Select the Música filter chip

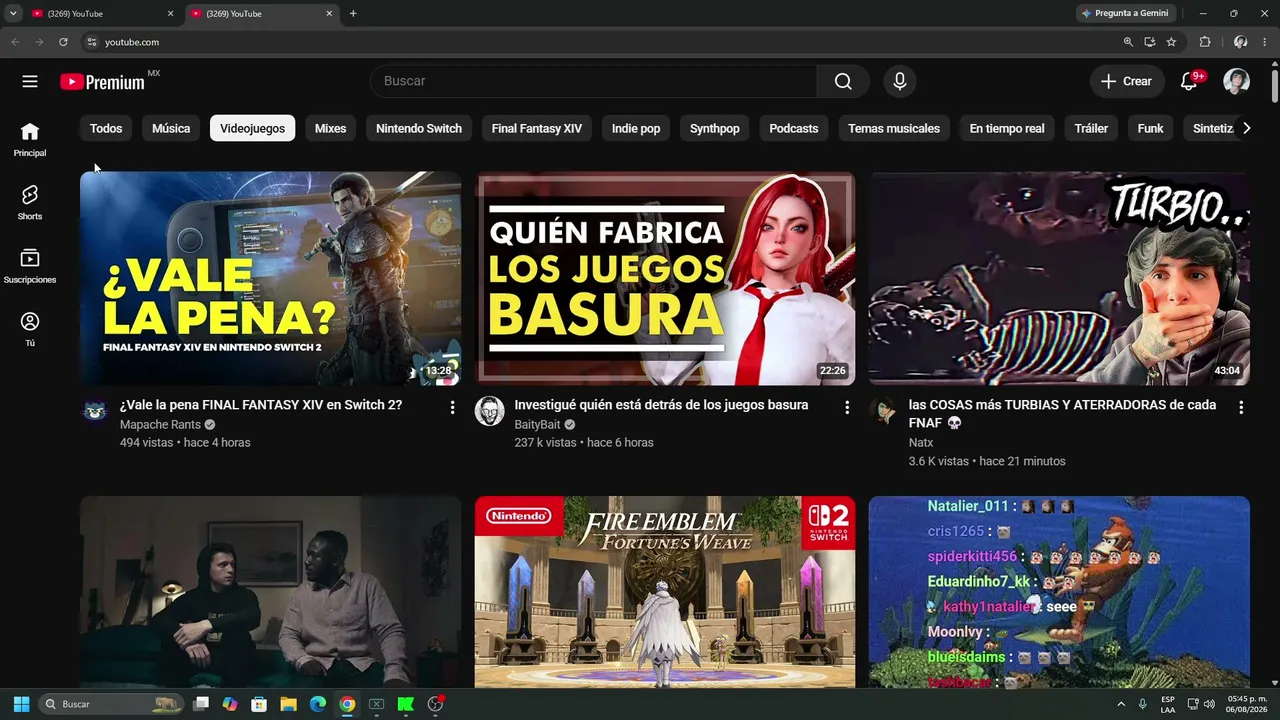click(x=171, y=128)
